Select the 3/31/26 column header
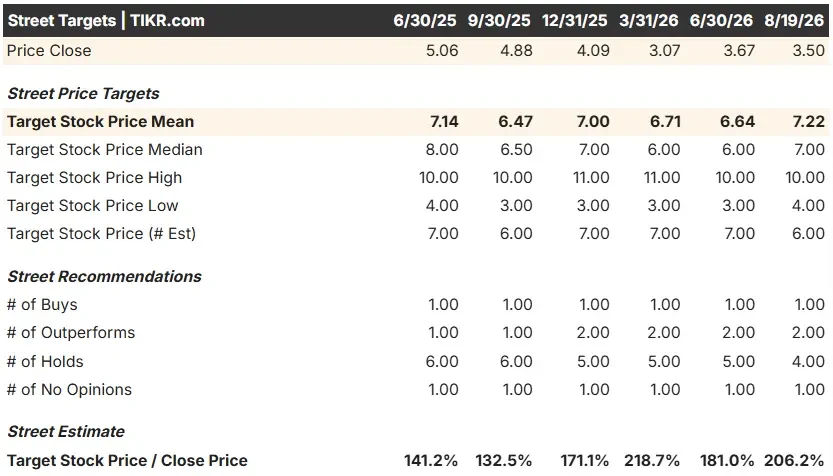 pos(648,21)
